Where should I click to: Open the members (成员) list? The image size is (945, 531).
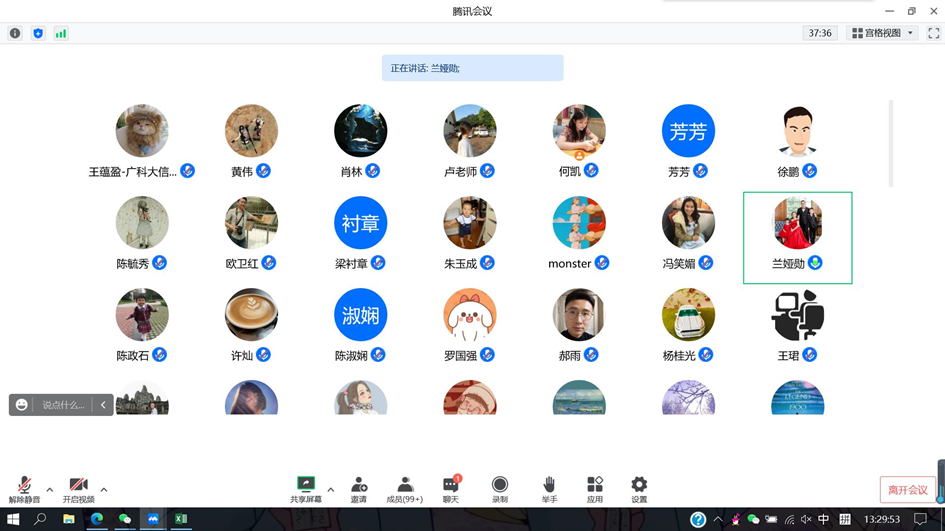(x=404, y=489)
